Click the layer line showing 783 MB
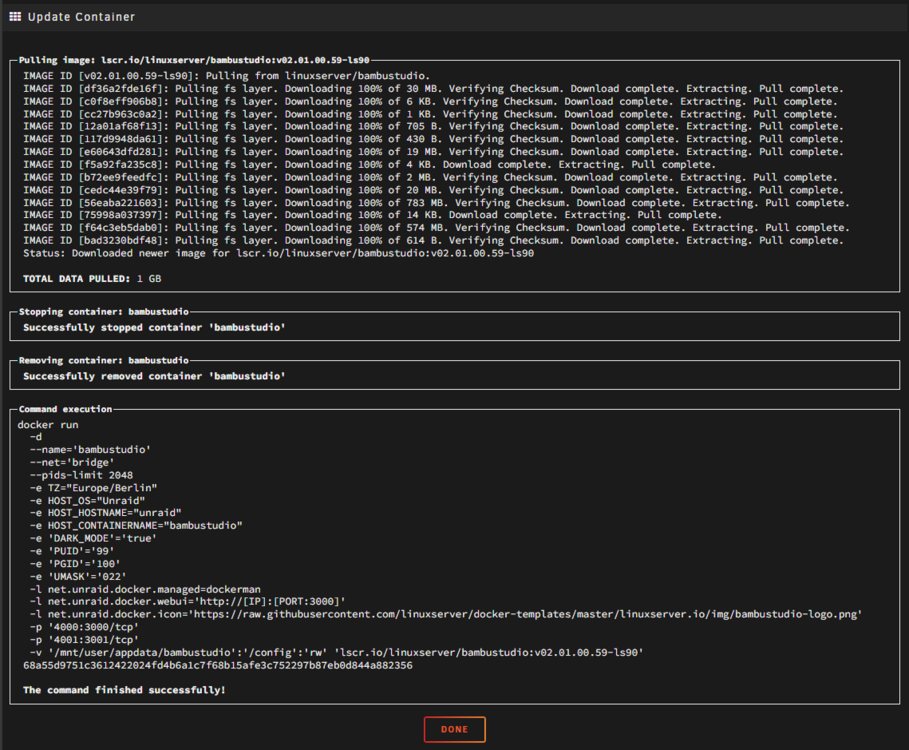 pos(437,203)
